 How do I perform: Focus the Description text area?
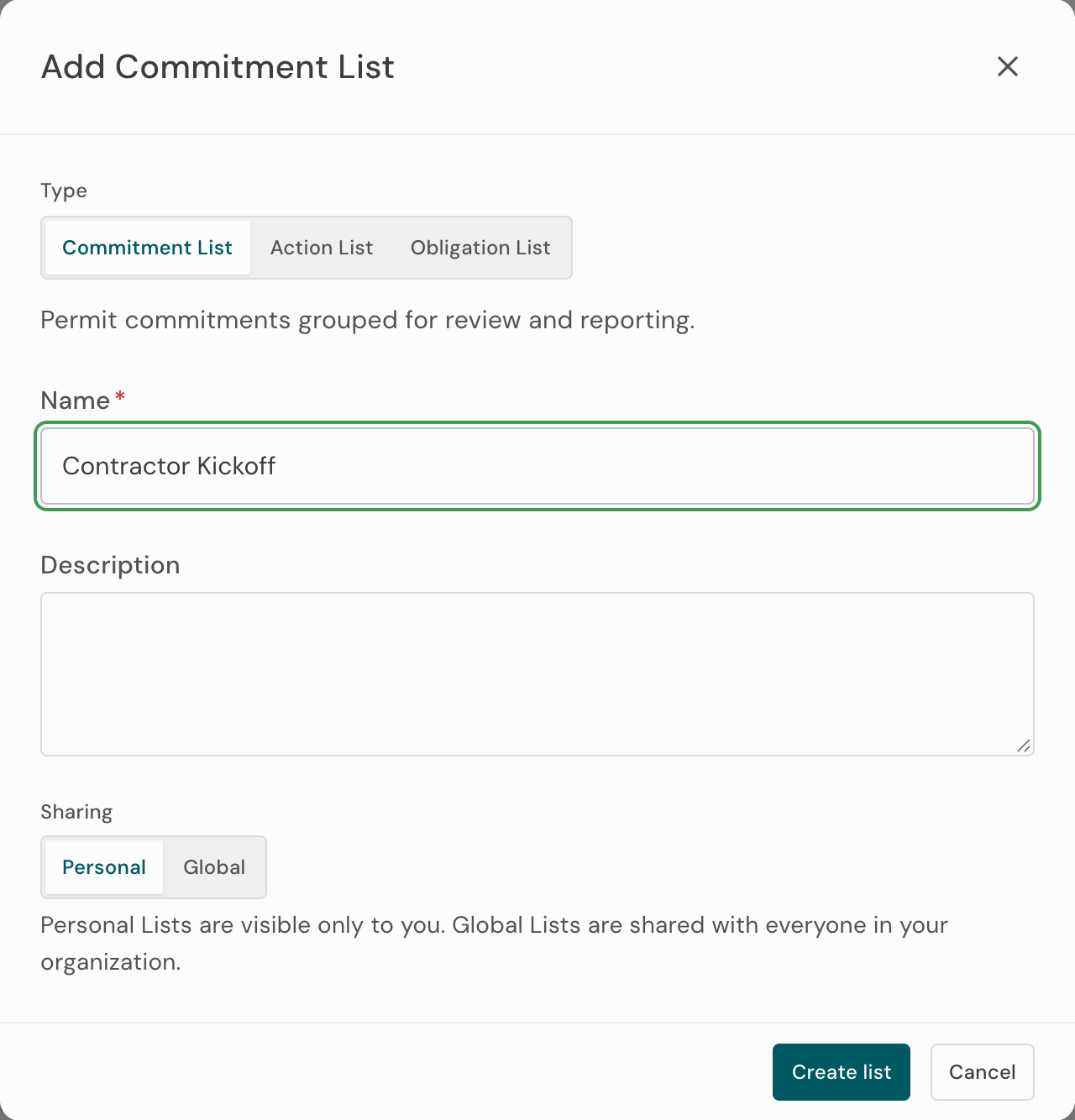tap(537, 674)
